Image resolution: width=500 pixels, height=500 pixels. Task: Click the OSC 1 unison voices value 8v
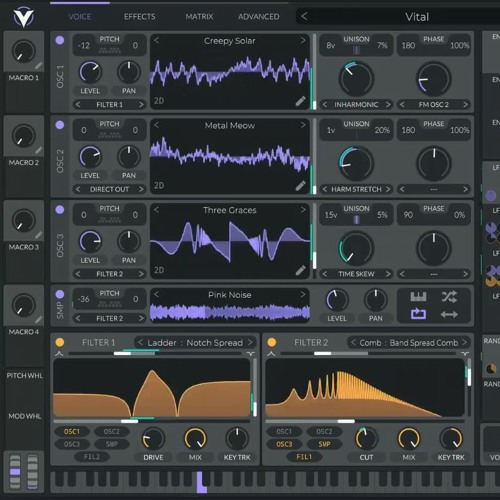point(330,45)
